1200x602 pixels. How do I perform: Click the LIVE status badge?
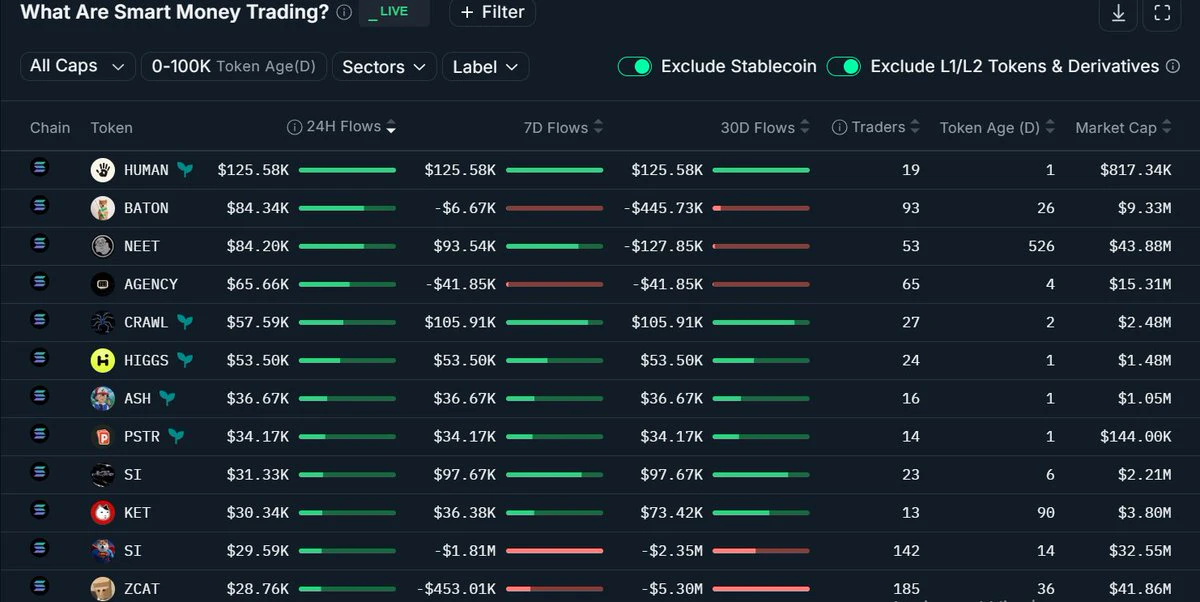[394, 12]
